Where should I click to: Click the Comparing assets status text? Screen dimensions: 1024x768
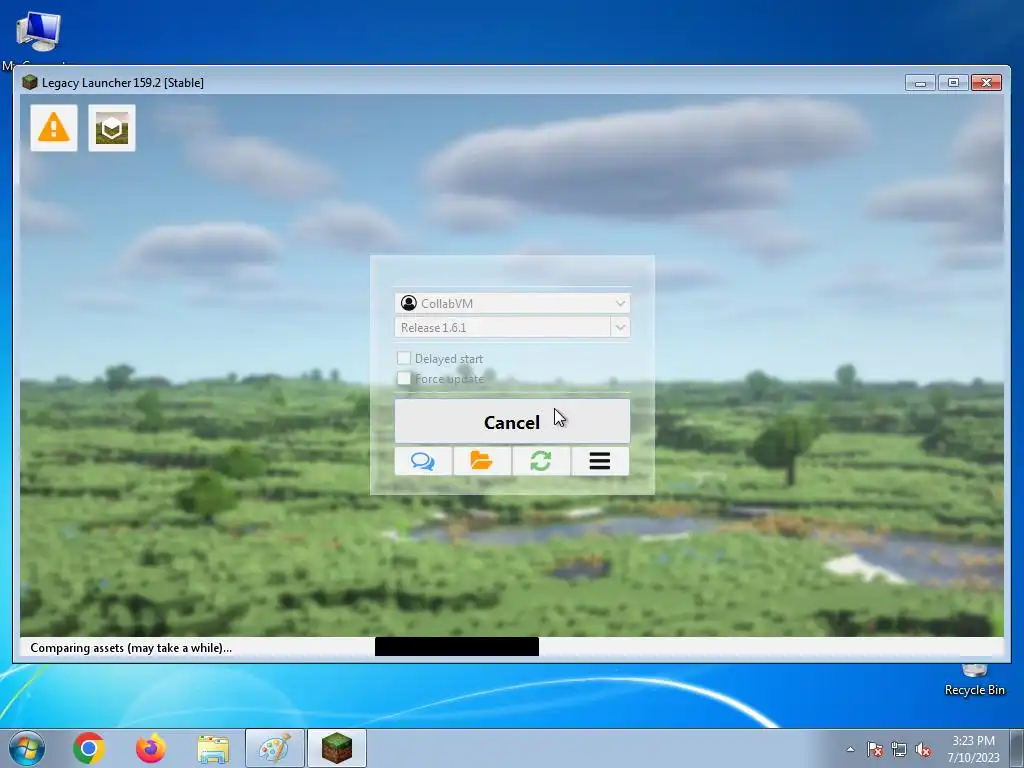[x=131, y=648]
